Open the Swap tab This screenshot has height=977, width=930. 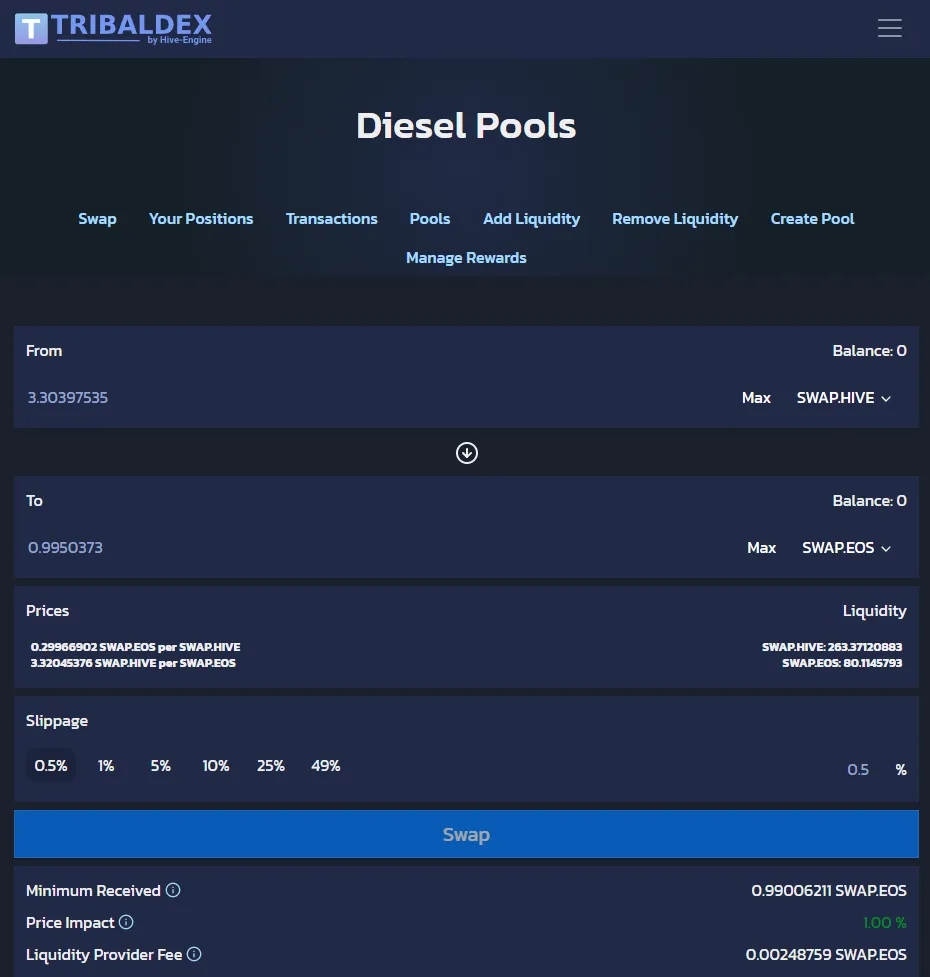97,219
